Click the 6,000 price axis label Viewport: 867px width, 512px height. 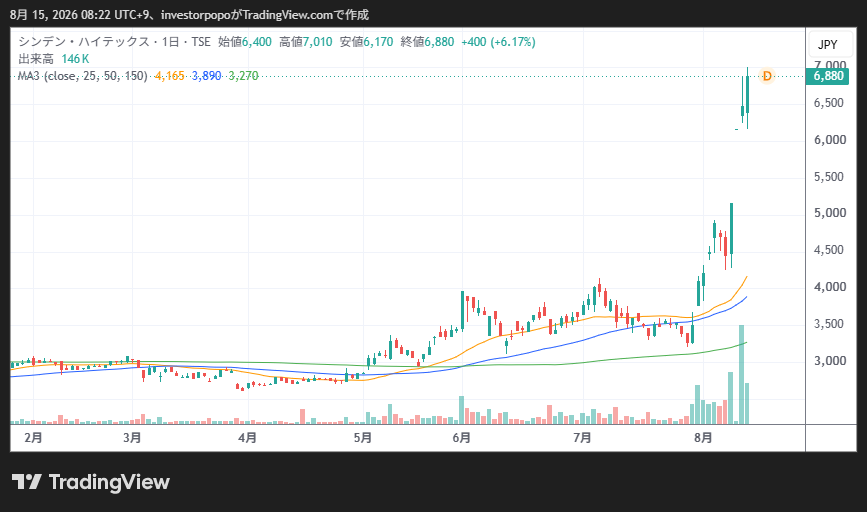[x=829, y=140]
